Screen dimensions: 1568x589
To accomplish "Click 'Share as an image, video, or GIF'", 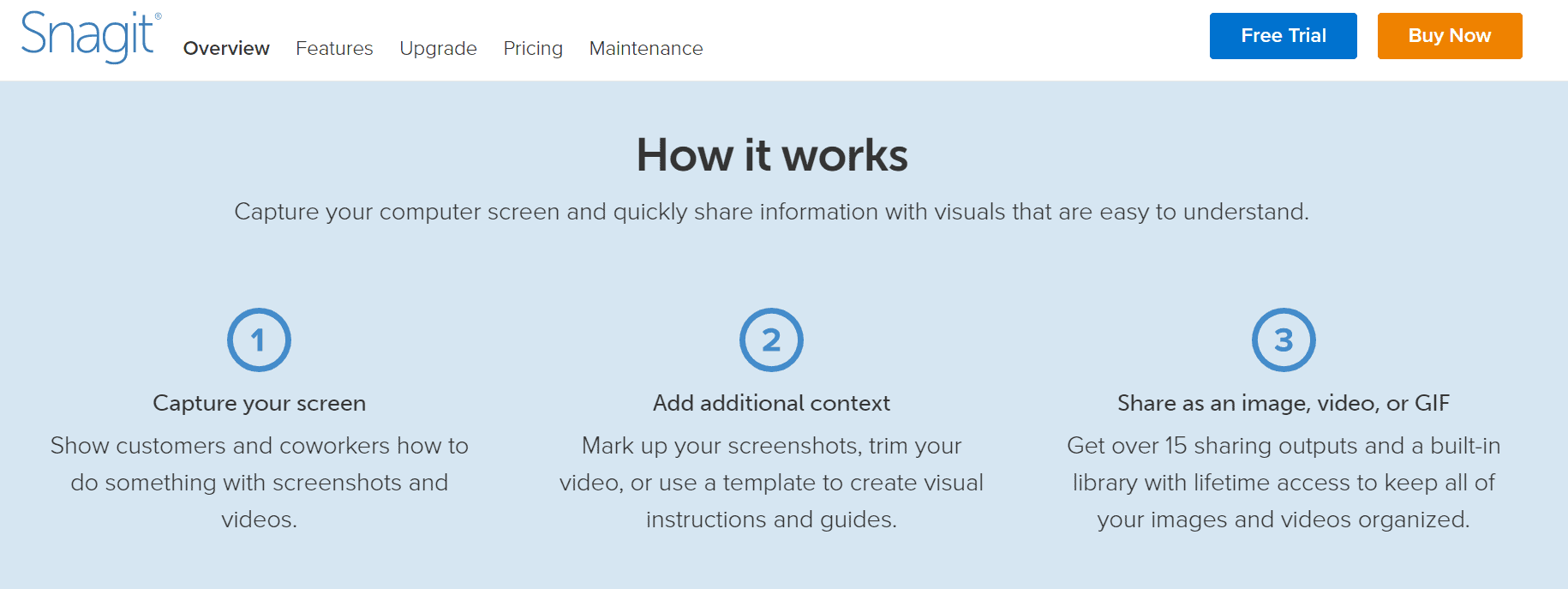I will click(x=1284, y=403).
